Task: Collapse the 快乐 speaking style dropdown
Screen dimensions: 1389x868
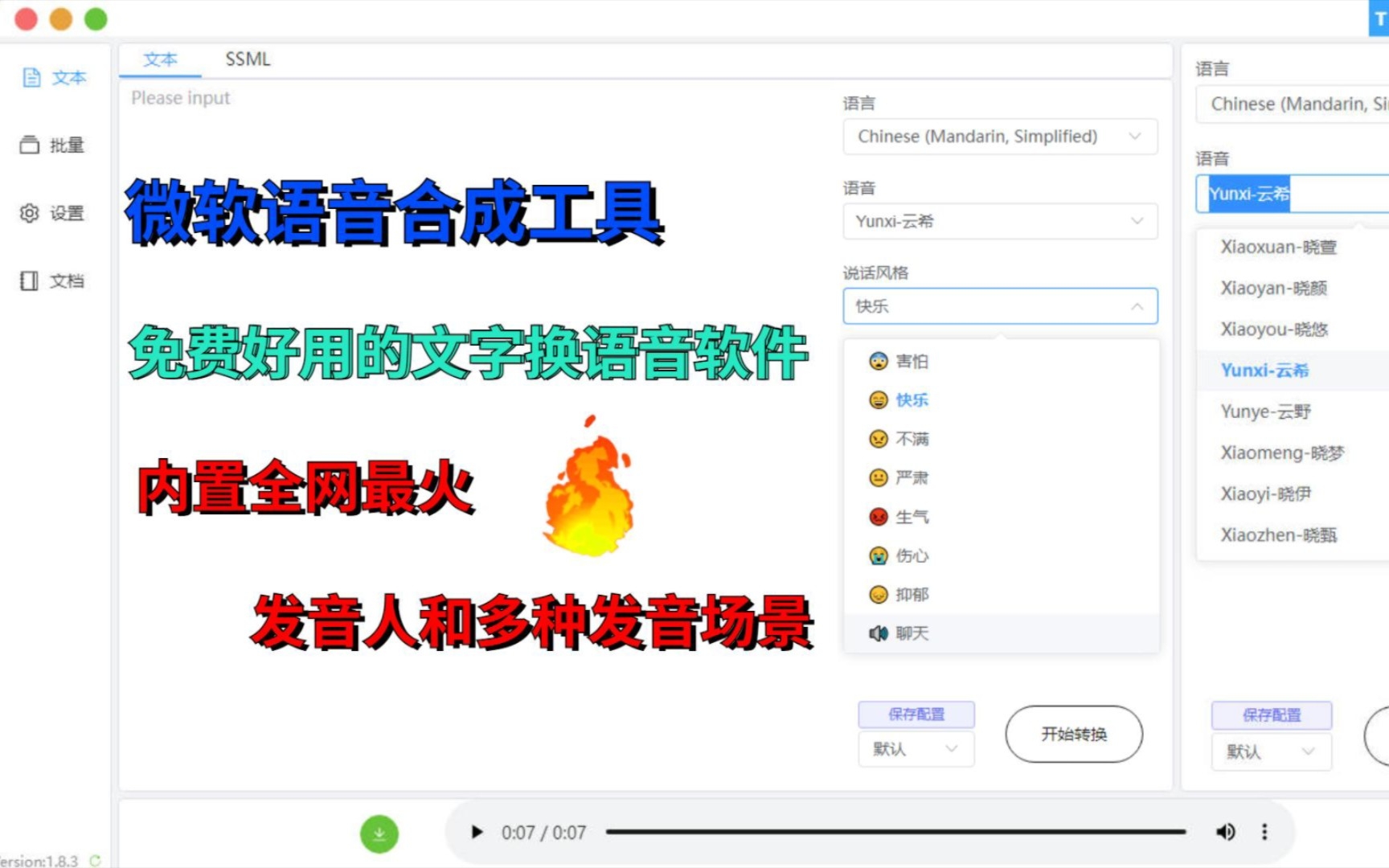Action: click(1000, 306)
